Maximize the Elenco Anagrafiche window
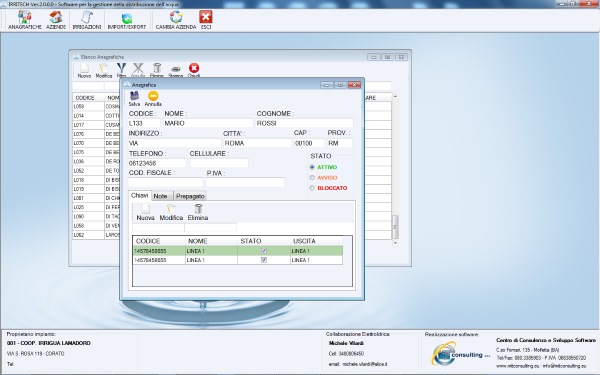The width and height of the screenshot is (600, 375). [387, 57]
